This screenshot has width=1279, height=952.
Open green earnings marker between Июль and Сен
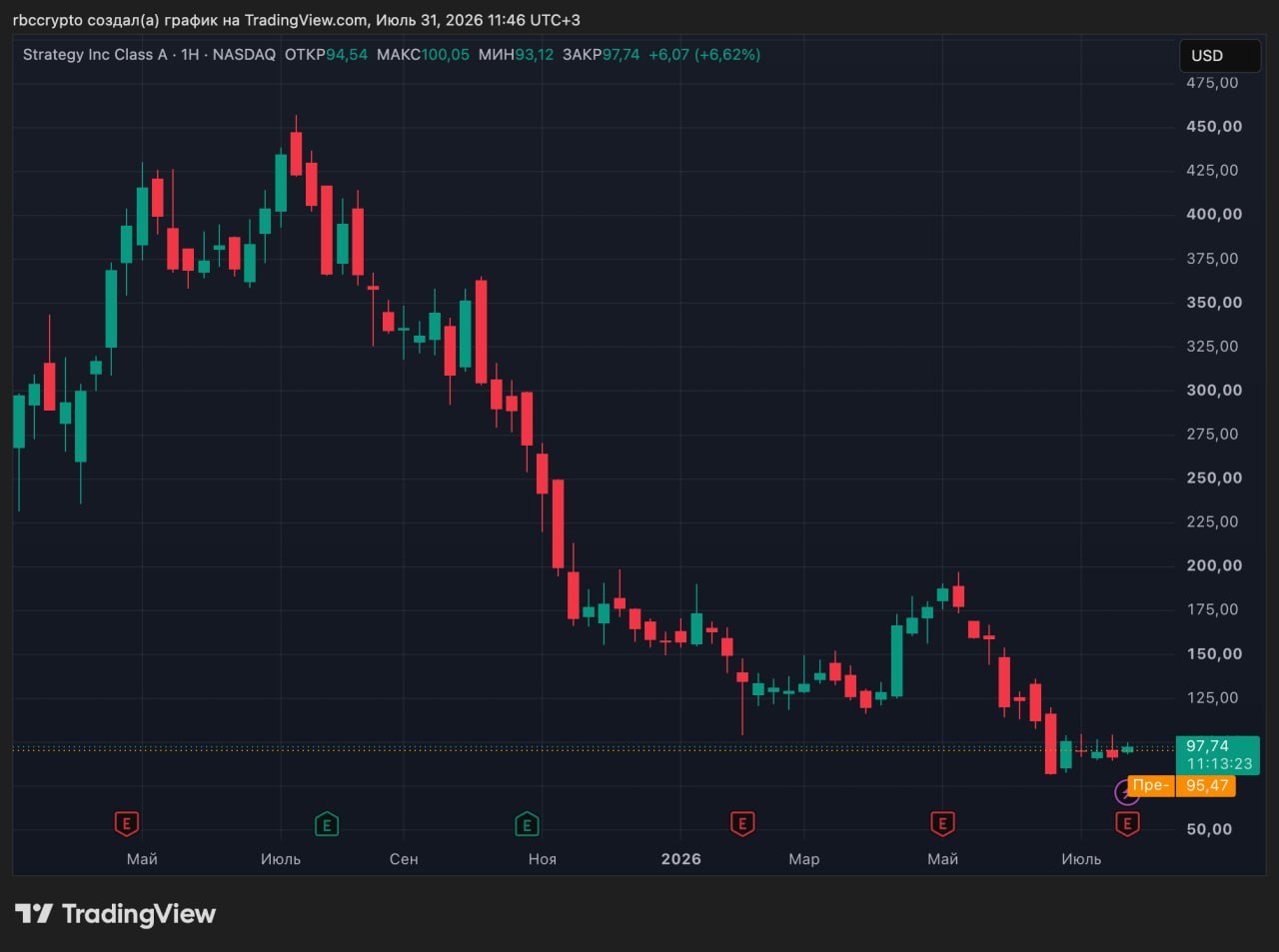pyautogui.click(x=326, y=824)
